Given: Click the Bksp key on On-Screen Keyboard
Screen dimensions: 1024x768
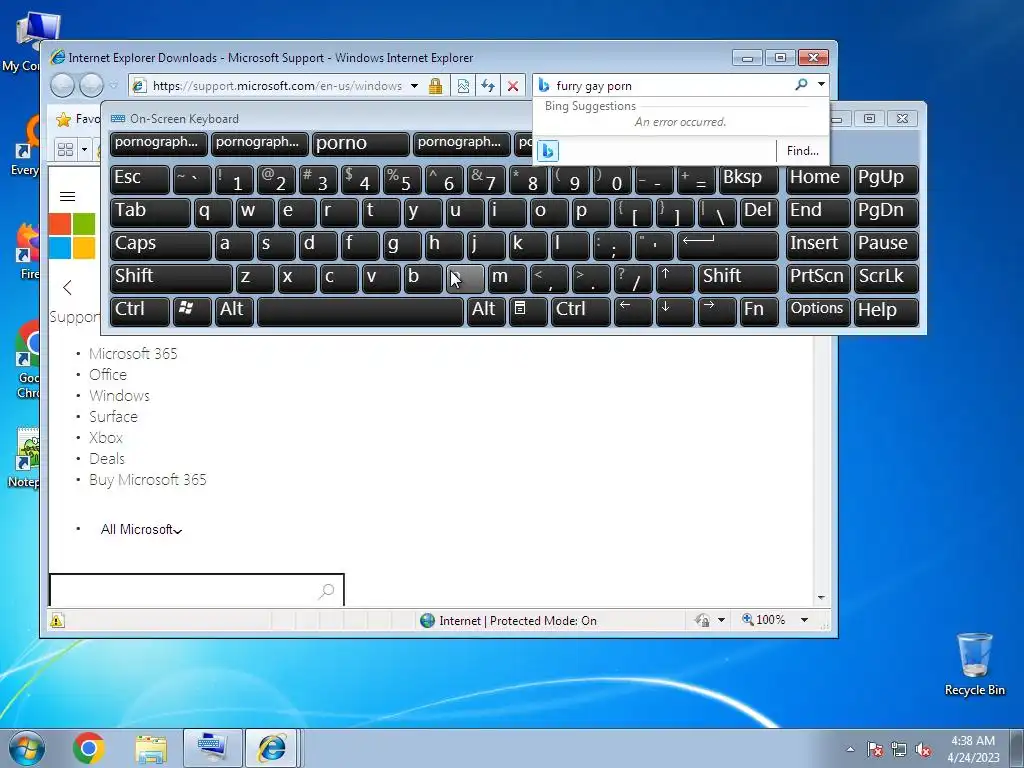Looking at the screenshot, I should pyautogui.click(x=748, y=178).
